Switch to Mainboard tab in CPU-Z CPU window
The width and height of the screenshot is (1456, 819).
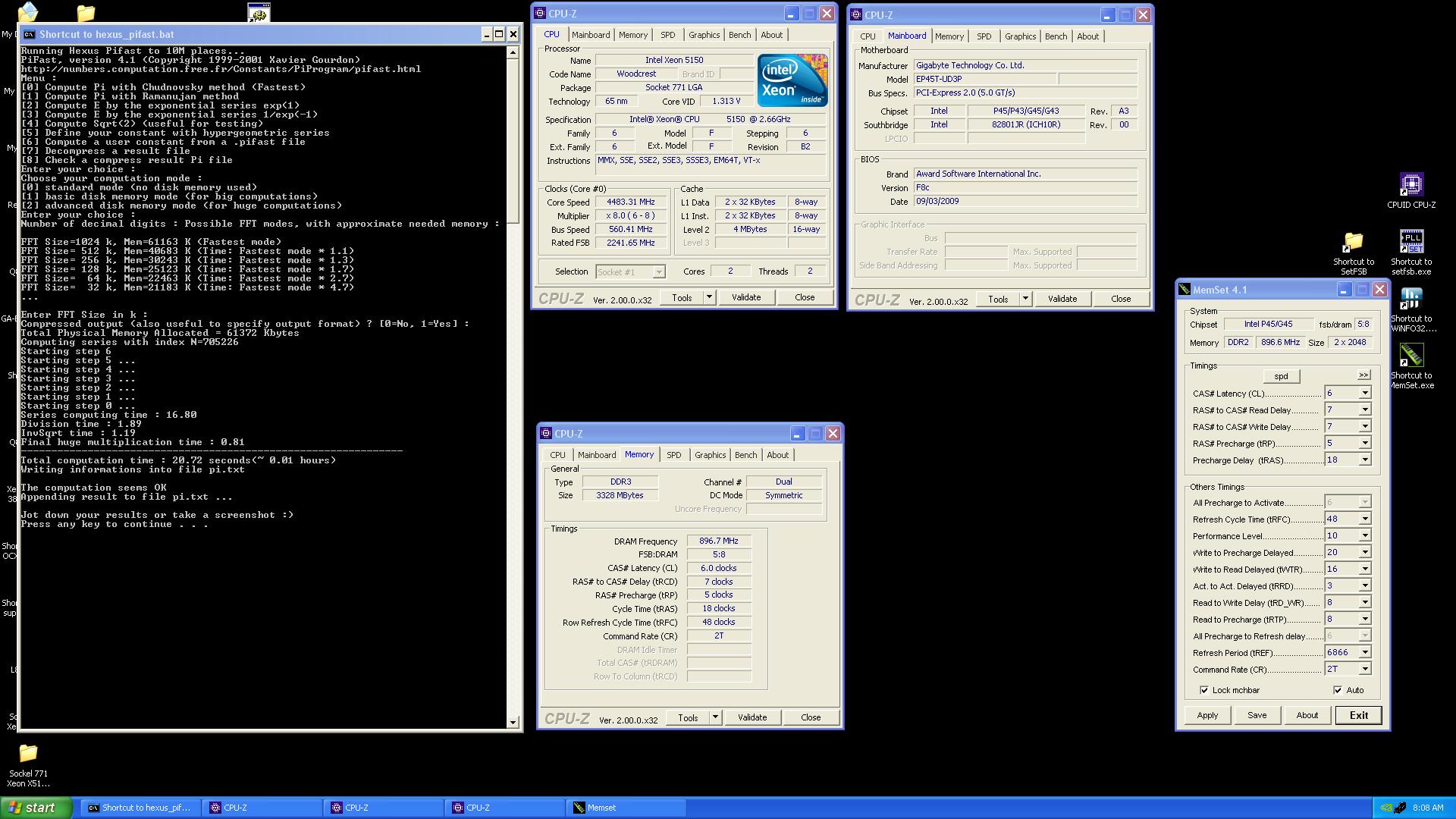[x=591, y=35]
